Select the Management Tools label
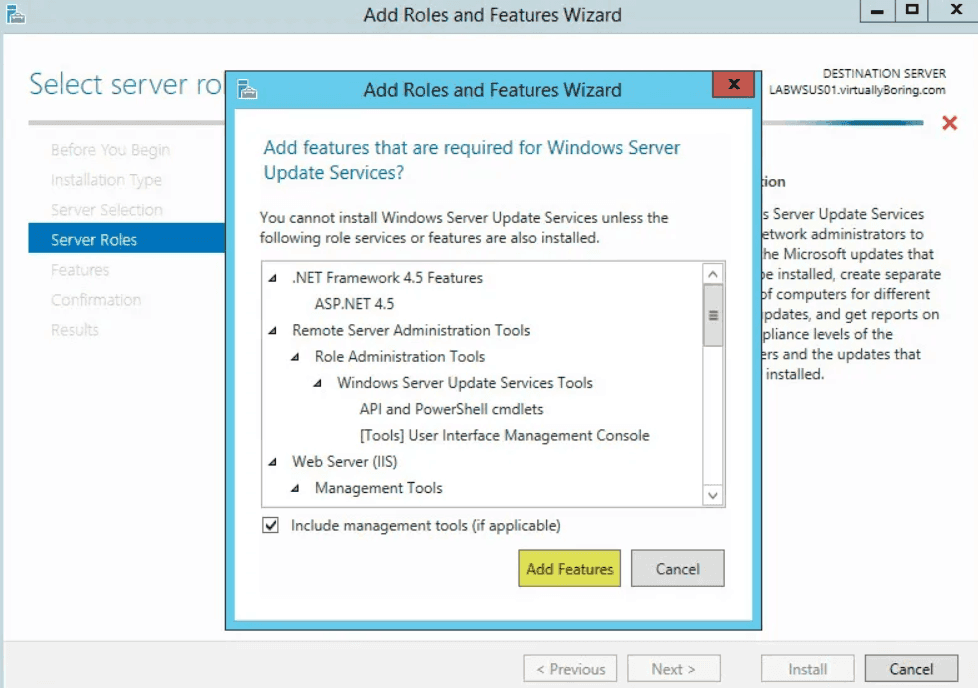The height and width of the screenshot is (689, 978). pos(379,488)
